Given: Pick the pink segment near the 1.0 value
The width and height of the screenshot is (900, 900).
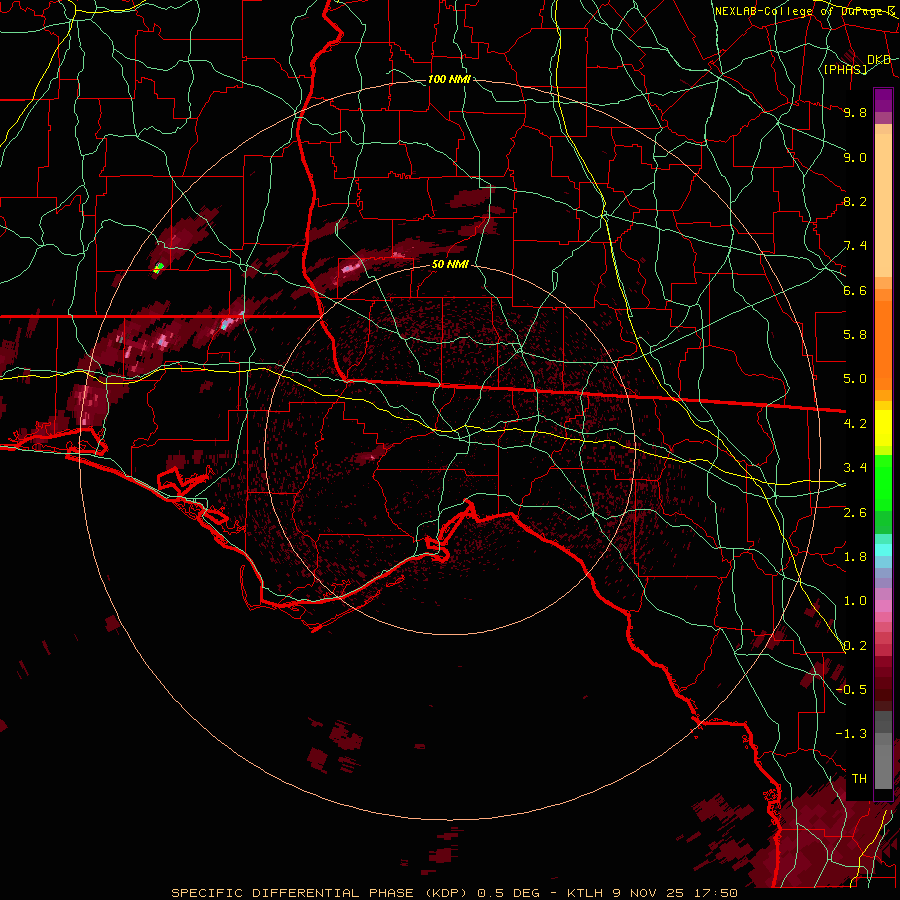Looking at the screenshot, I should point(883,606).
